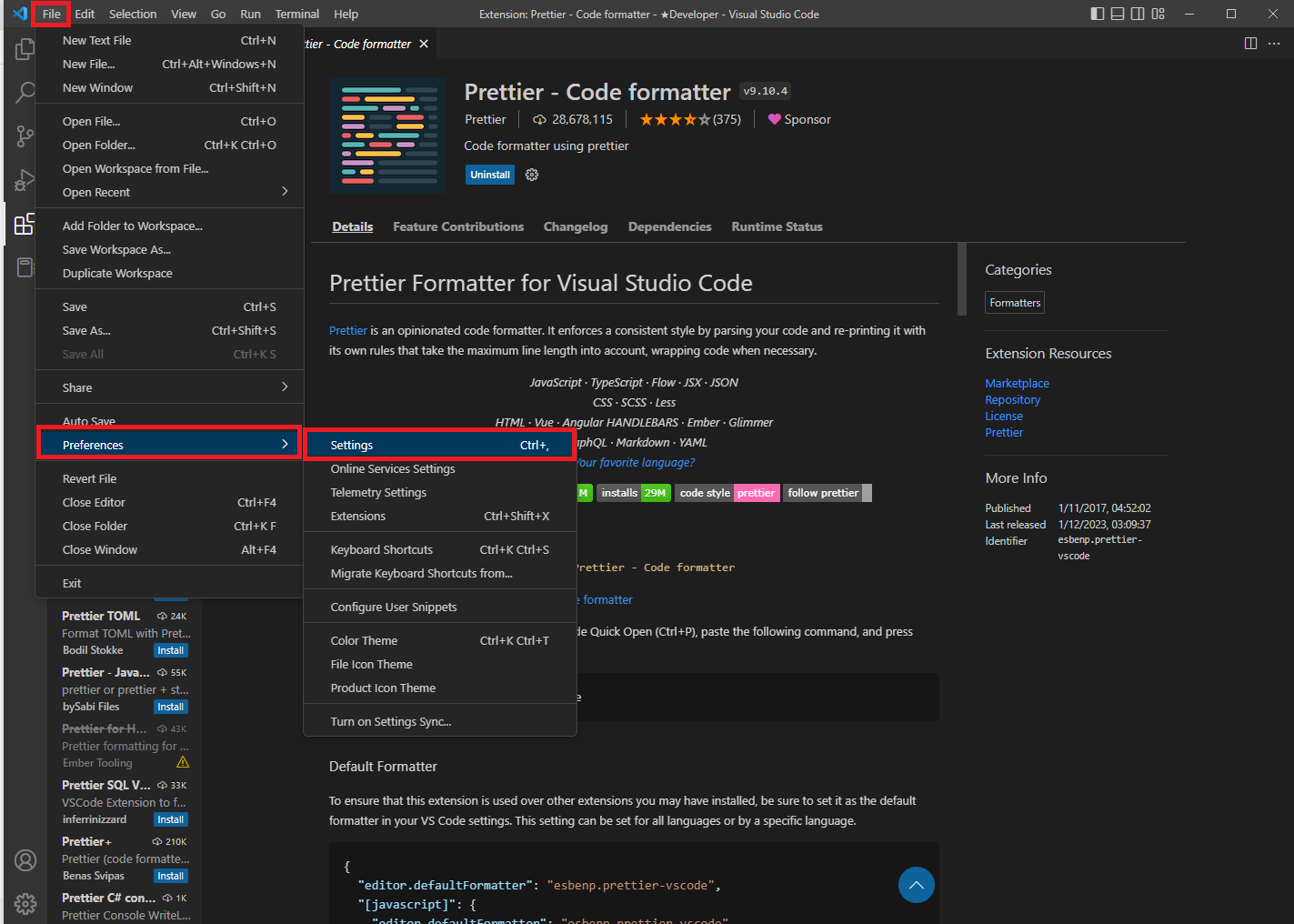The height and width of the screenshot is (924, 1294).
Task: Open the Explorer view in activity bar
Action: pyautogui.click(x=25, y=48)
